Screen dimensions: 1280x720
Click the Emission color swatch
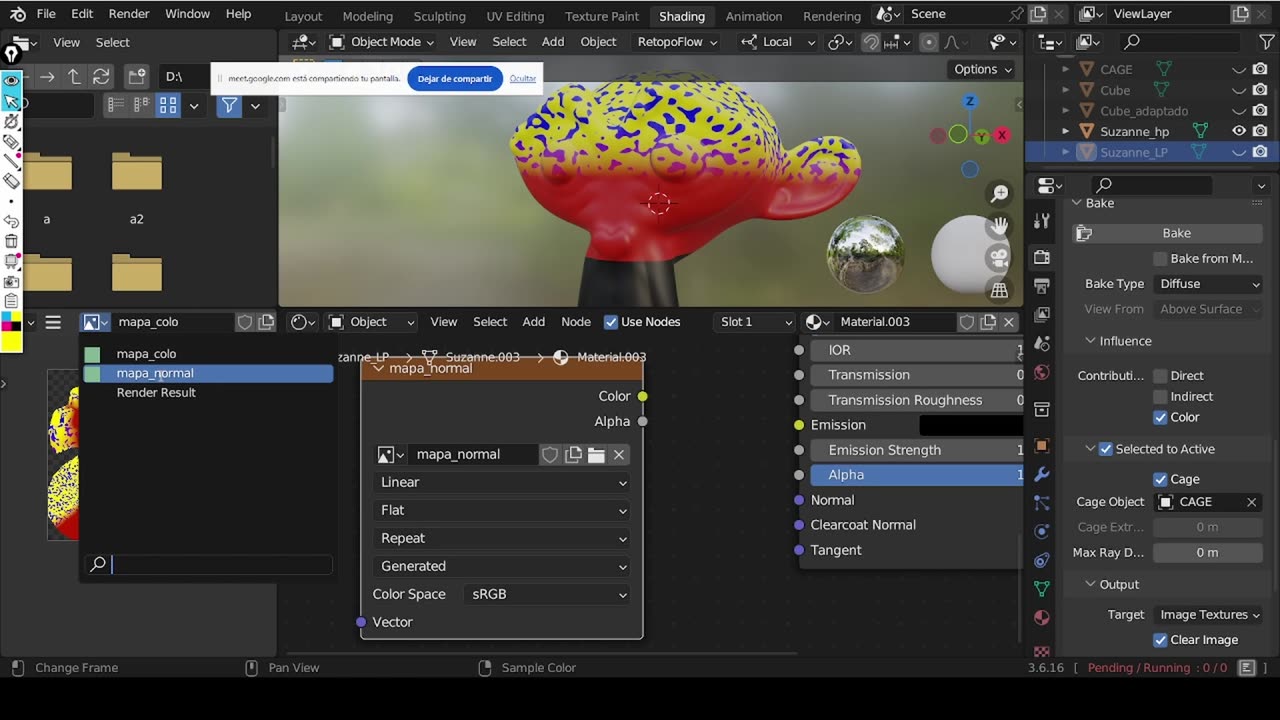(969, 425)
